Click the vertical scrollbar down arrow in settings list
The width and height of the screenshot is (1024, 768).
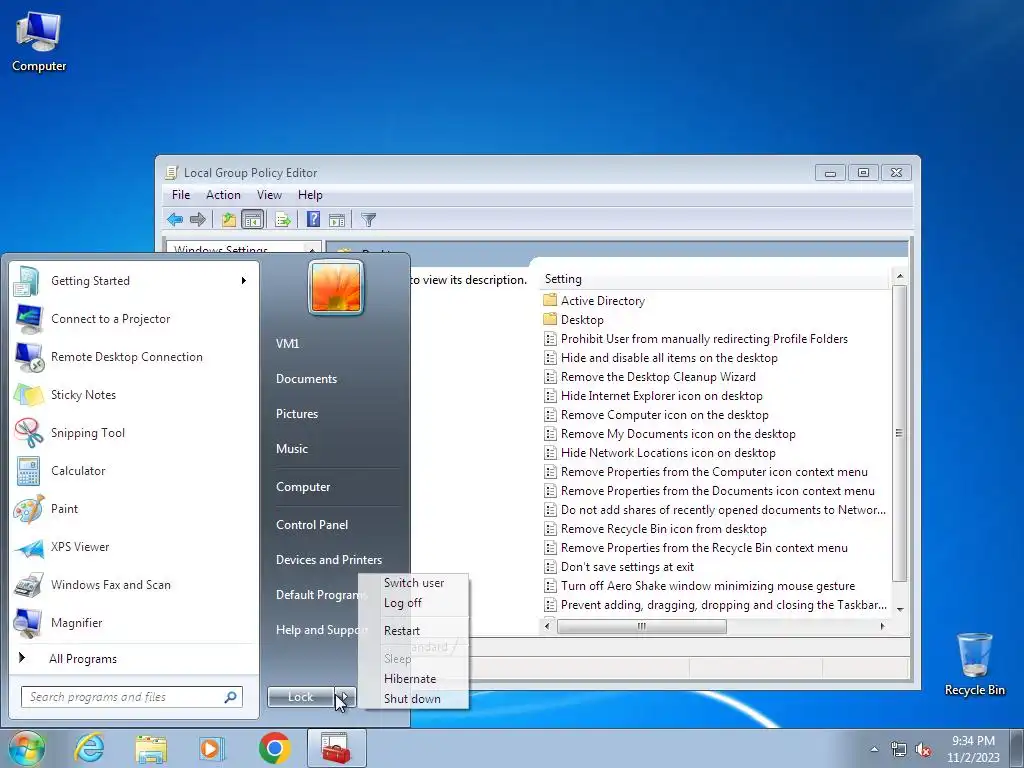click(x=900, y=609)
